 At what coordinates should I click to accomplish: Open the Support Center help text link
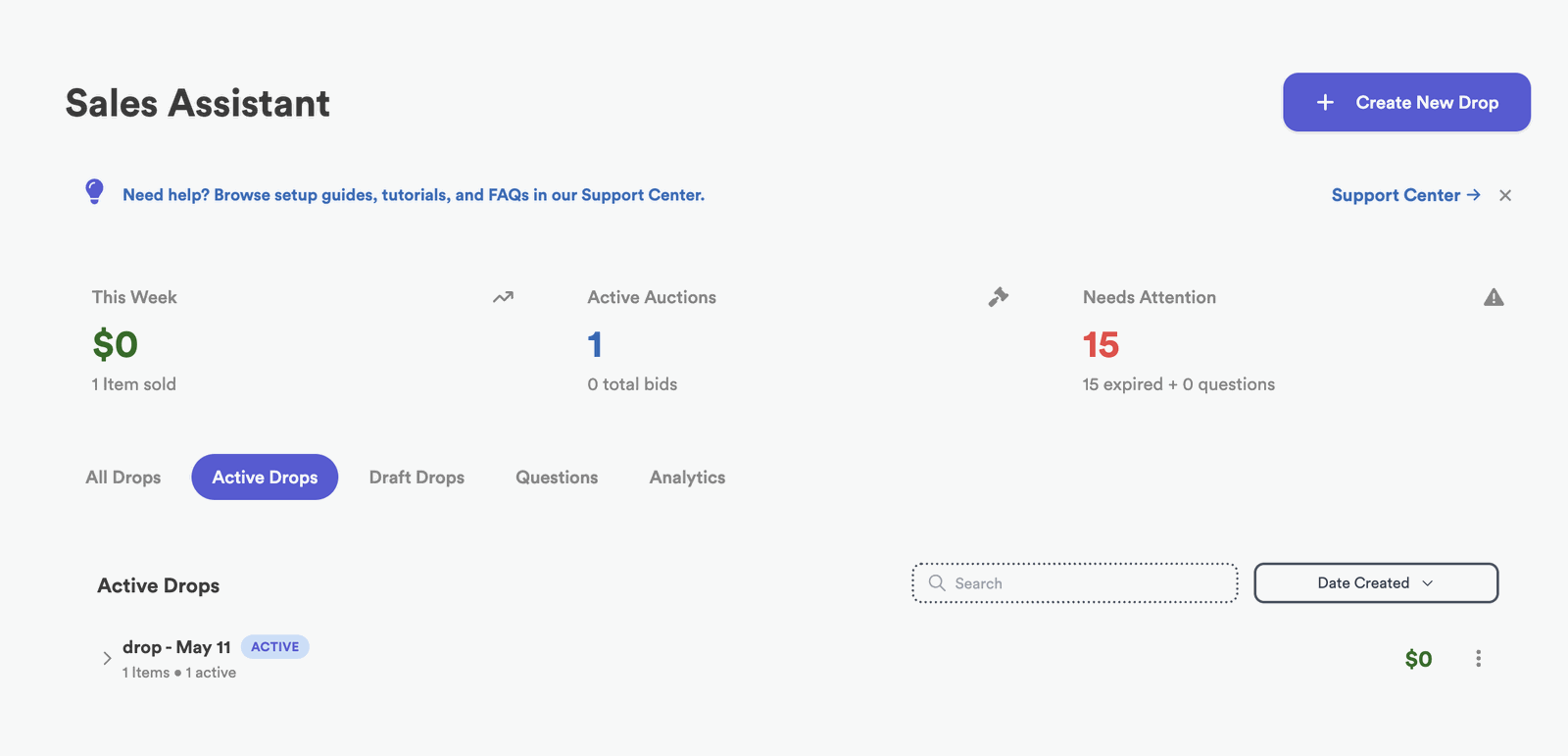[414, 195]
